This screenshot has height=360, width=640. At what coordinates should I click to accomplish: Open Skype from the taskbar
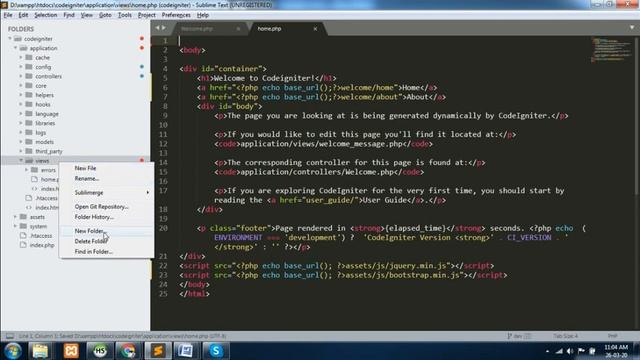(216, 351)
